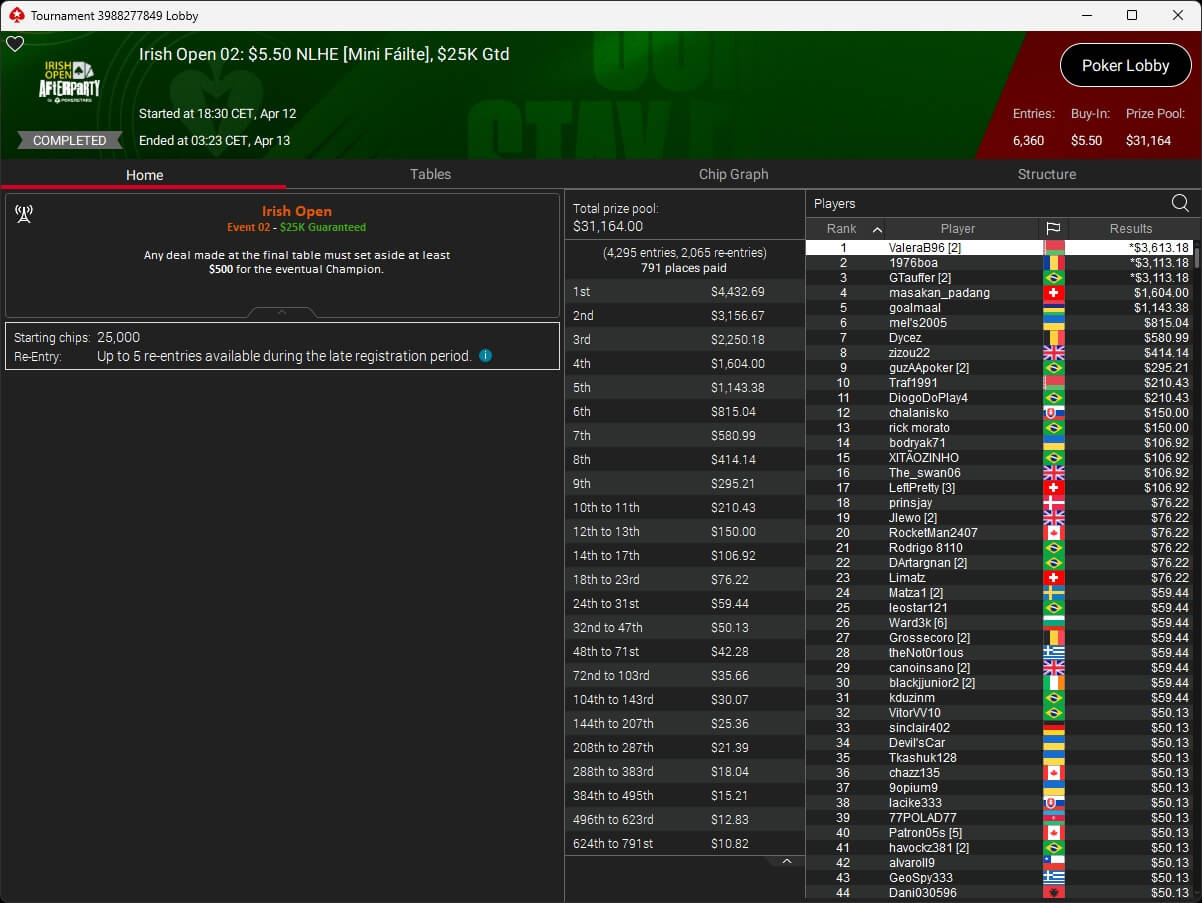The image size is (1202, 903).
Task: Sort by Player column header
Action: (957, 229)
